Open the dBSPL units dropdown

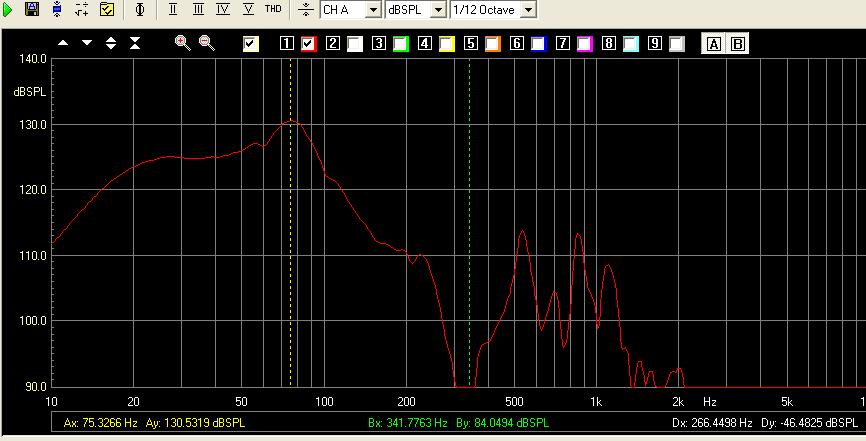pyautogui.click(x=438, y=10)
